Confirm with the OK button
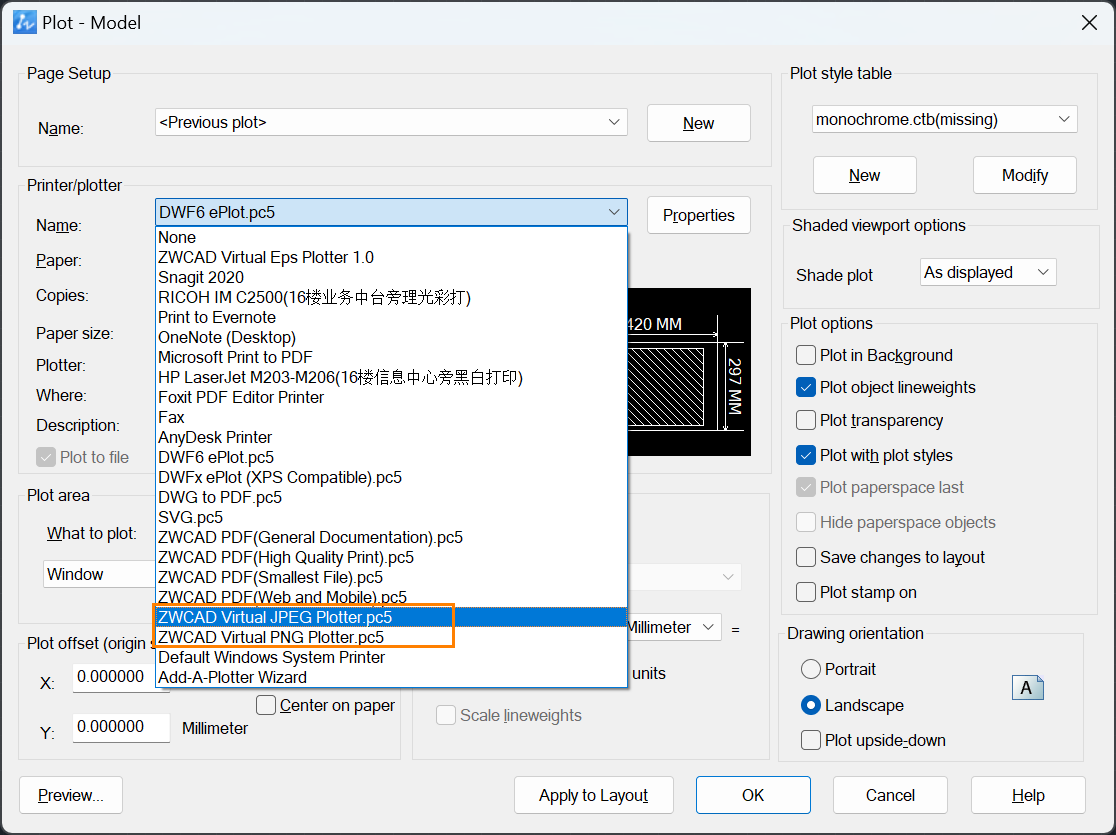This screenshot has width=1116, height=835. [753, 795]
